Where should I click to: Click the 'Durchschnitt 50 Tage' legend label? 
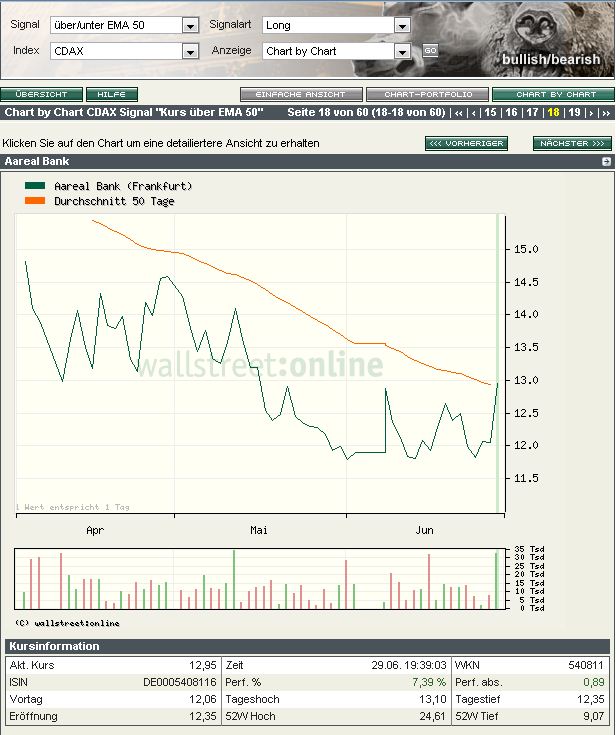(114, 201)
